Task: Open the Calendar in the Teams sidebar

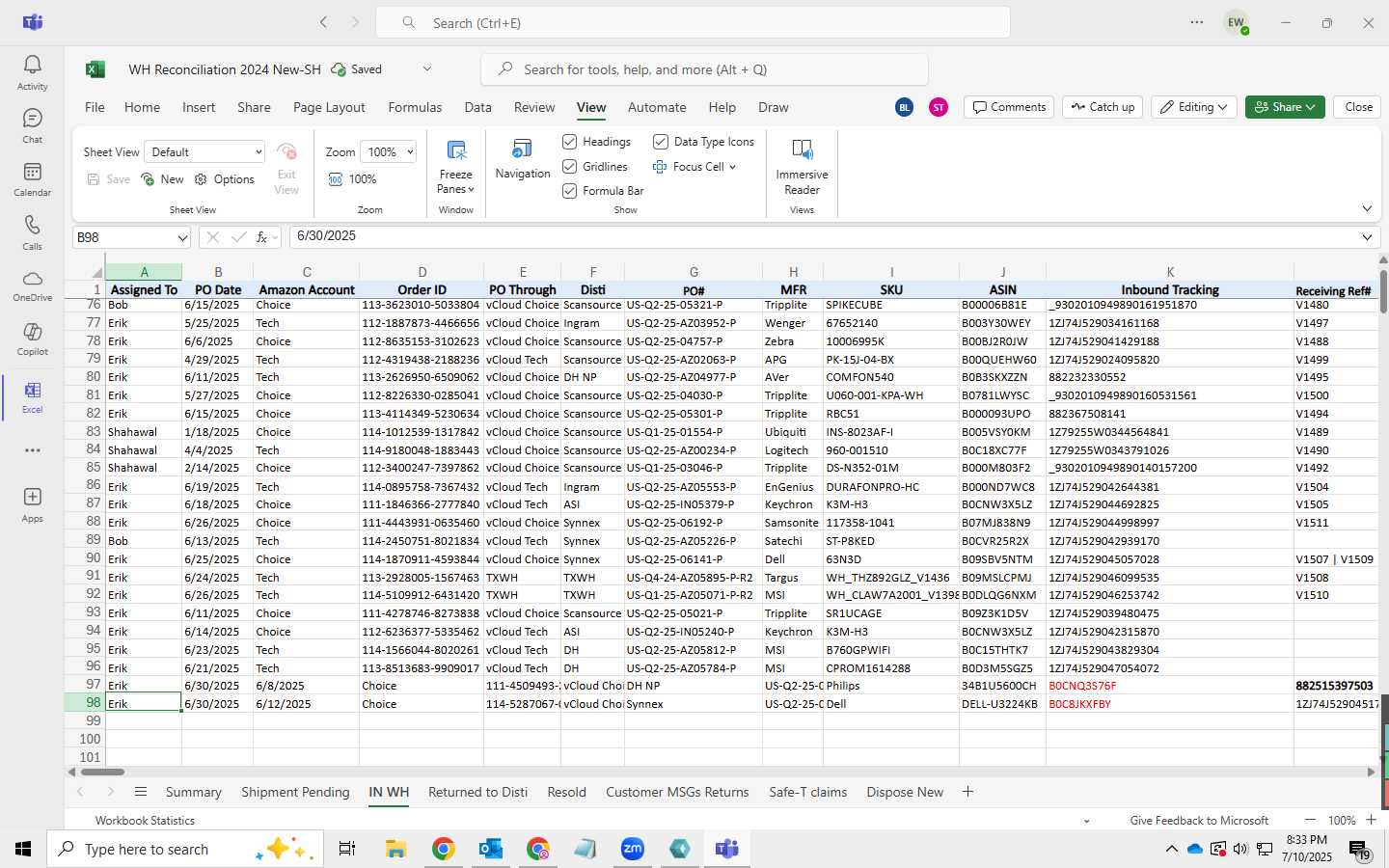Action: point(32,178)
